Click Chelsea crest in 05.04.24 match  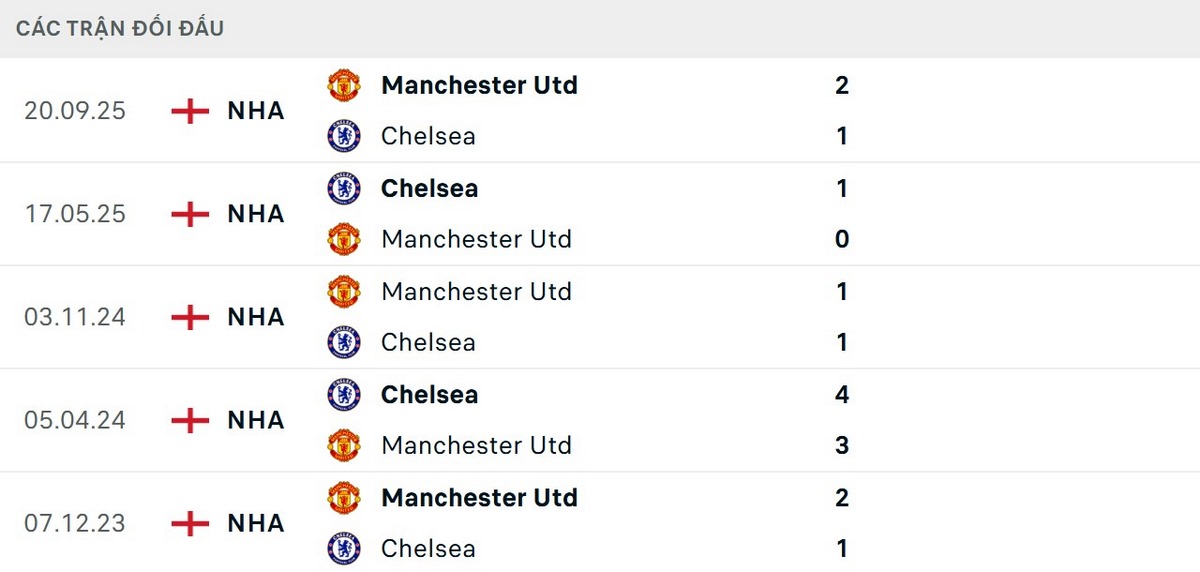coord(344,394)
